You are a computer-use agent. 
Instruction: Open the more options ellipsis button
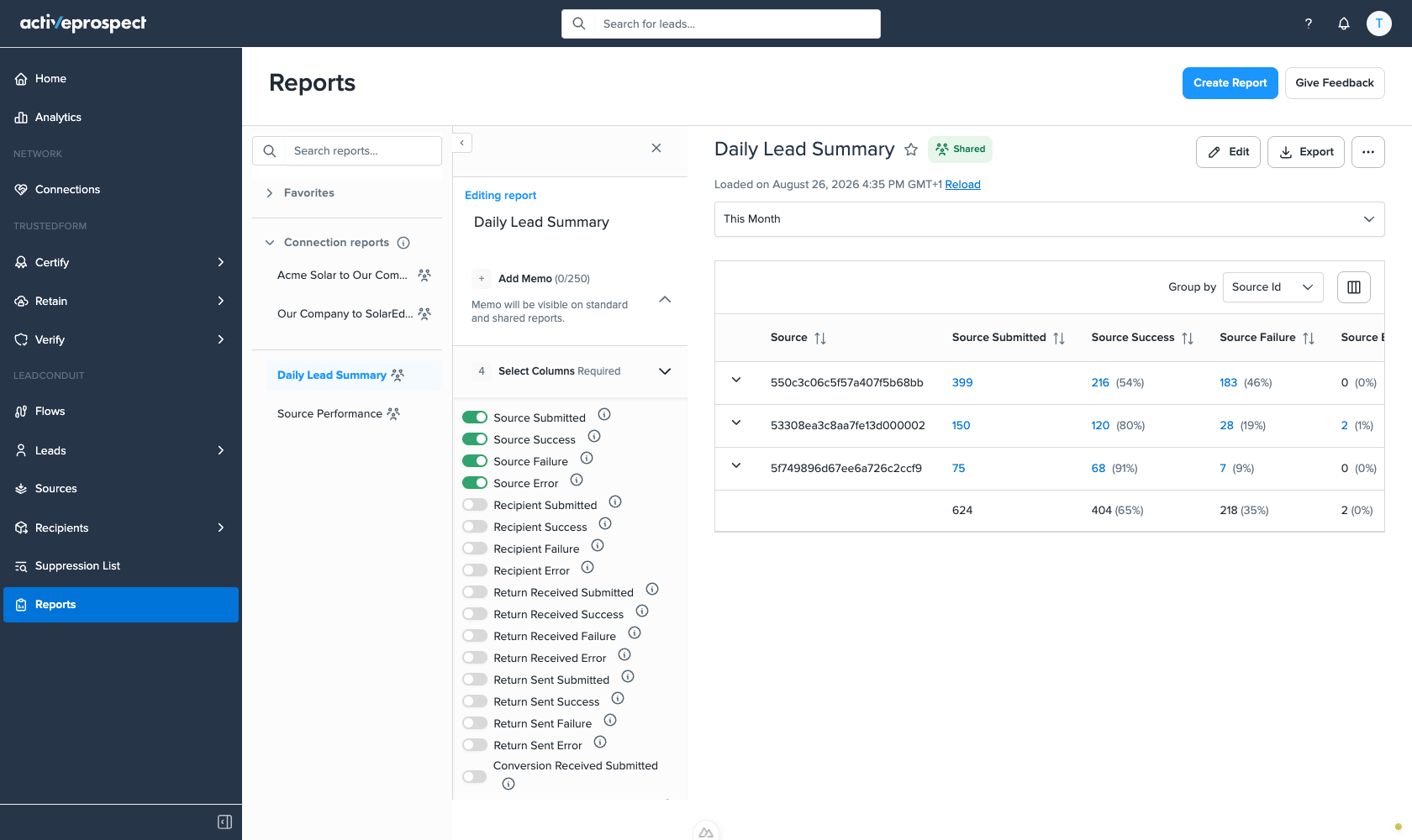[1368, 152]
